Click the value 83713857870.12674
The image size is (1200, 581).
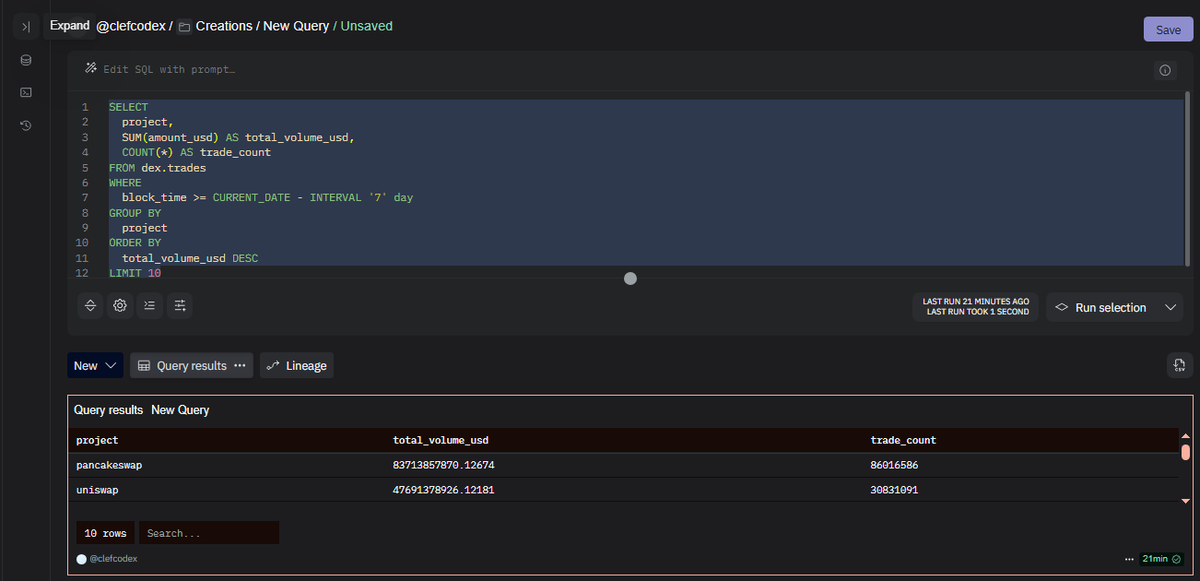pyautogui.click(x=444, y=465)
